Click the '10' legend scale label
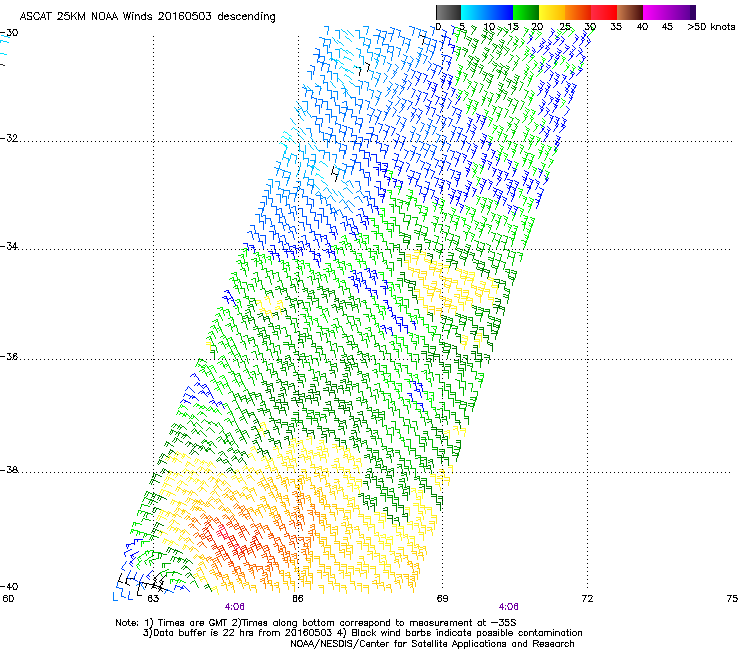740x650 pixels. 489,27
